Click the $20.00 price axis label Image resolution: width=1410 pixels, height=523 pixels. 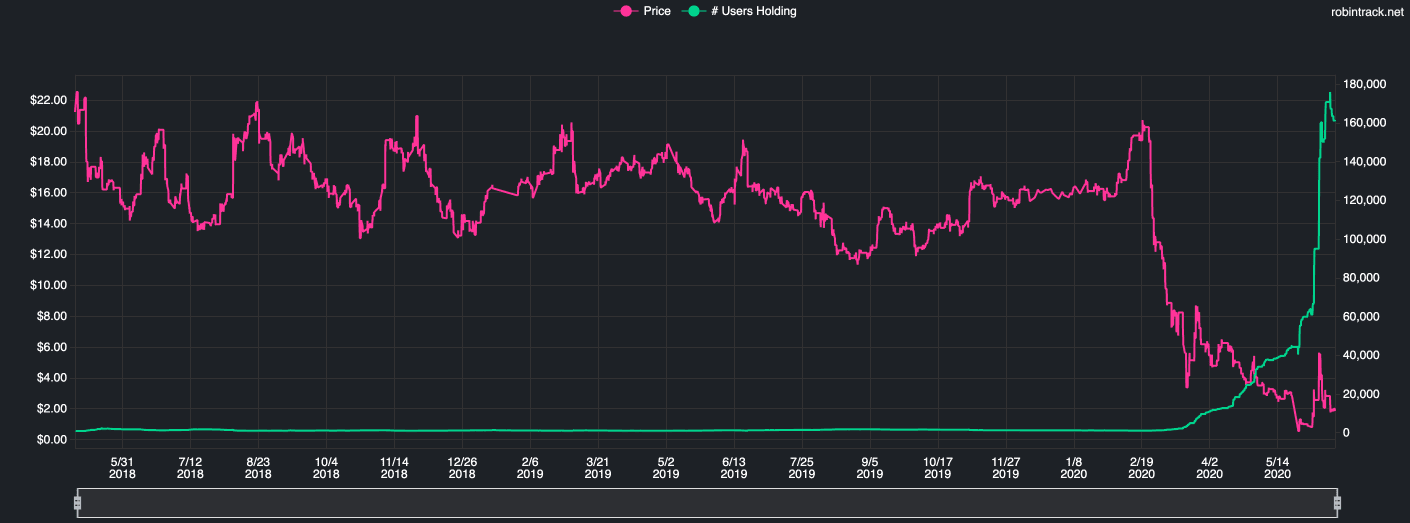pyautogui.click(x=48, y=132)
